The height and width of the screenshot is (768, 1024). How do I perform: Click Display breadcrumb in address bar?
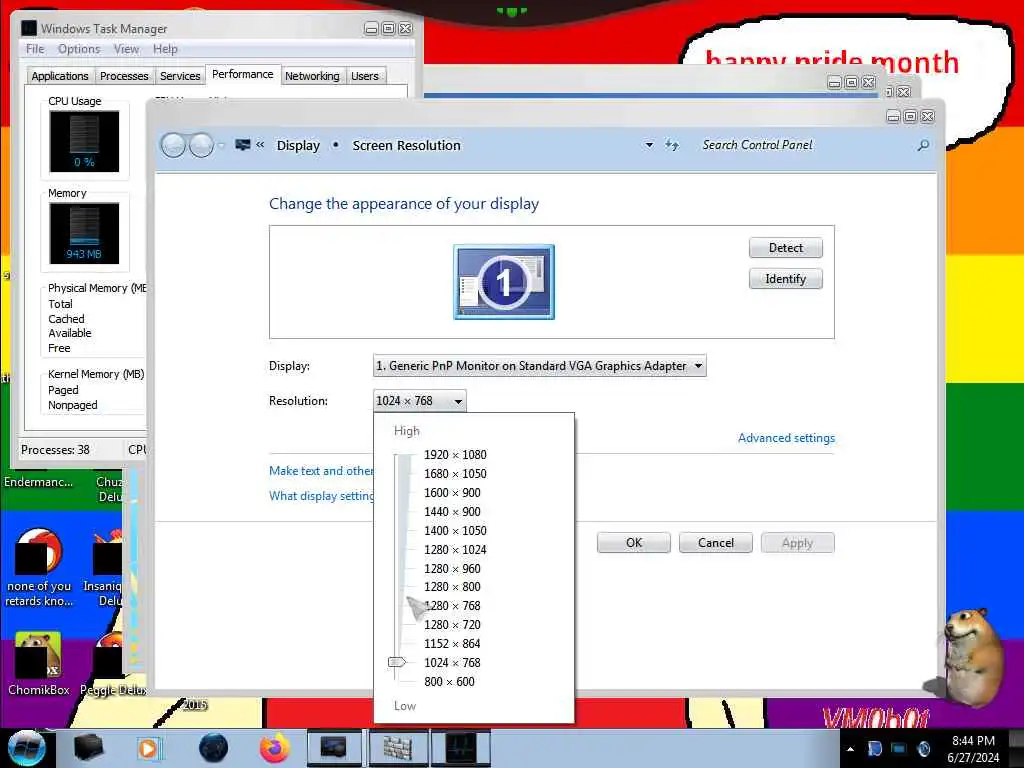pos(298,145)
